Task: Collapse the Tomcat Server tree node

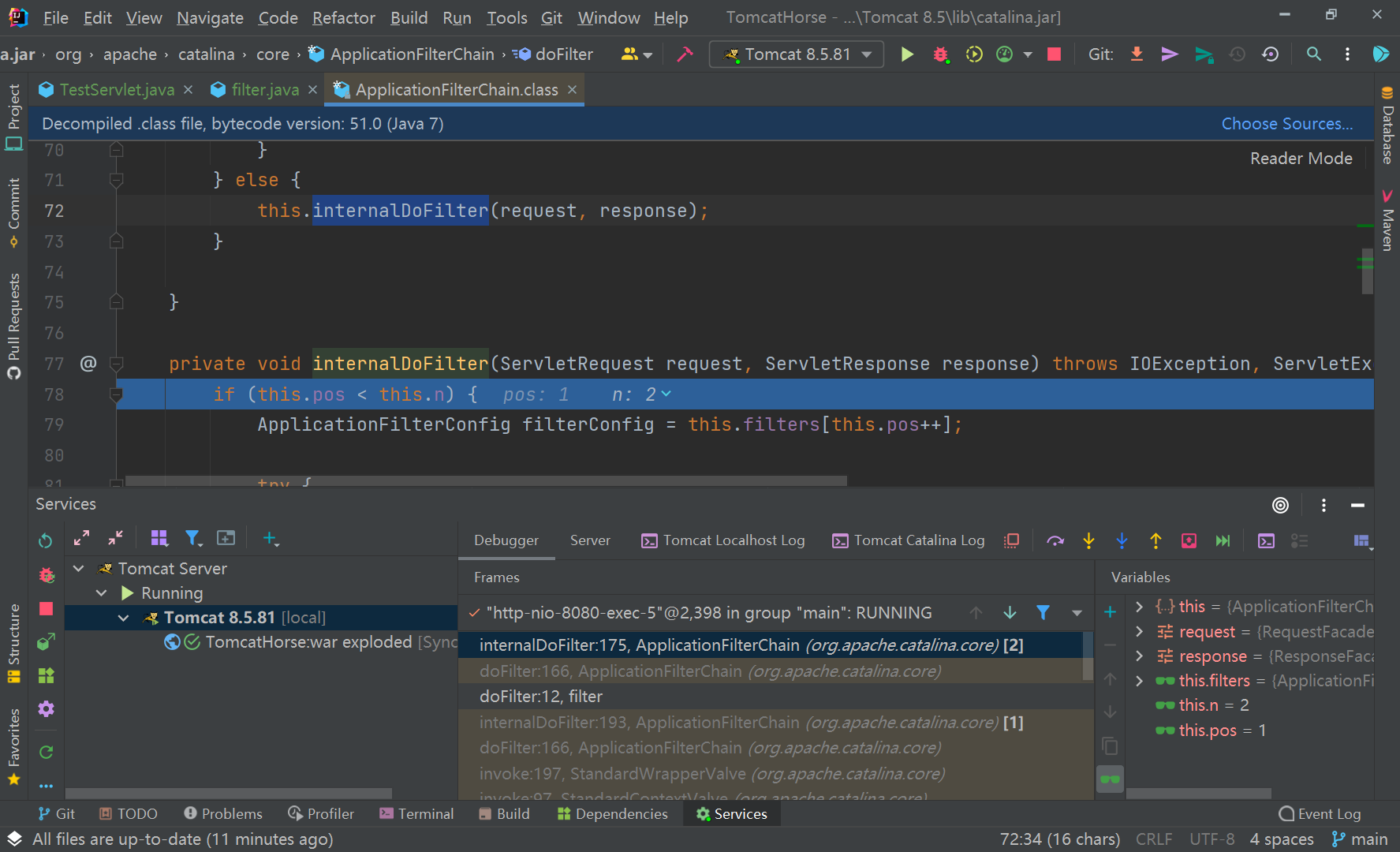Action: tap(77, 568)
